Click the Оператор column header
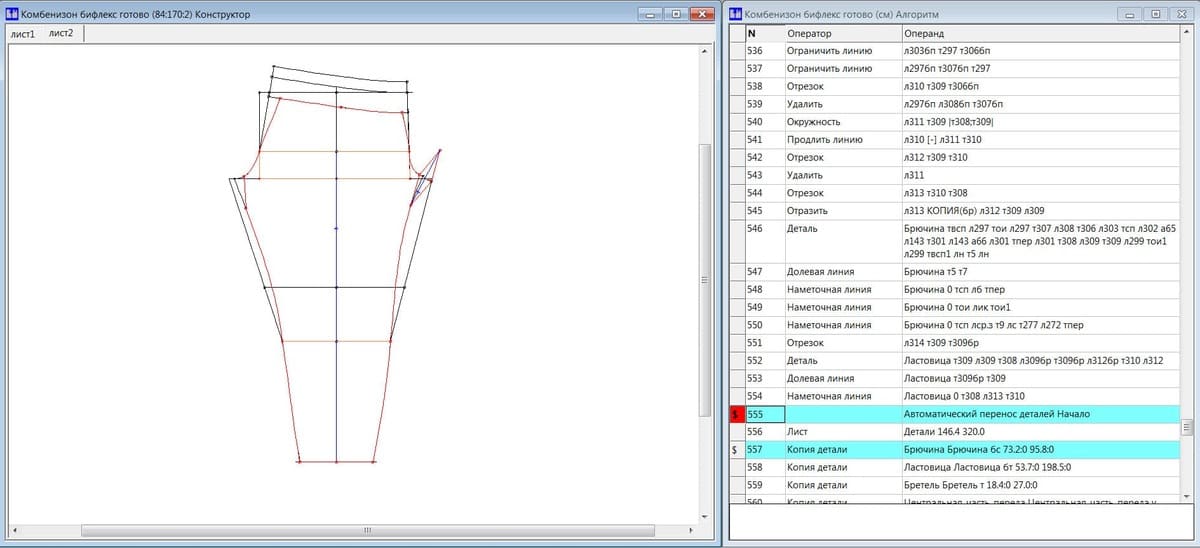Screen dimensions: 1200x548 [842, 33]
